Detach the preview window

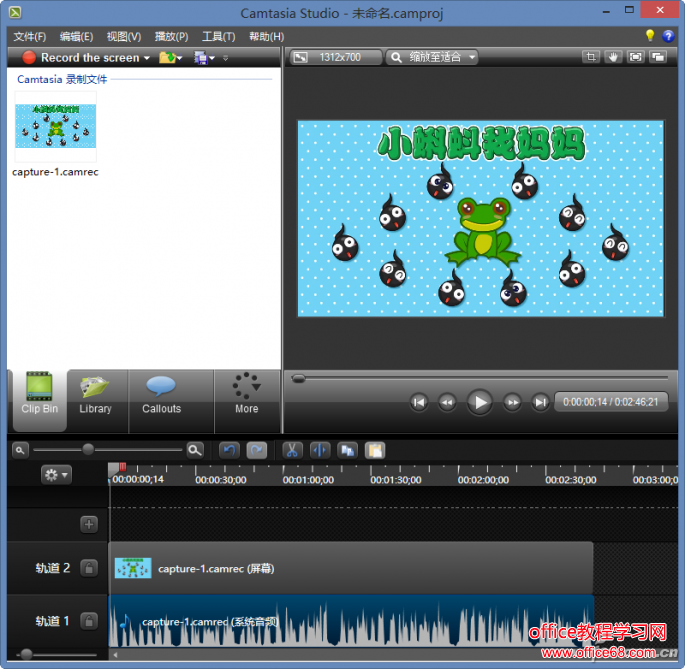tap(658, 57)
